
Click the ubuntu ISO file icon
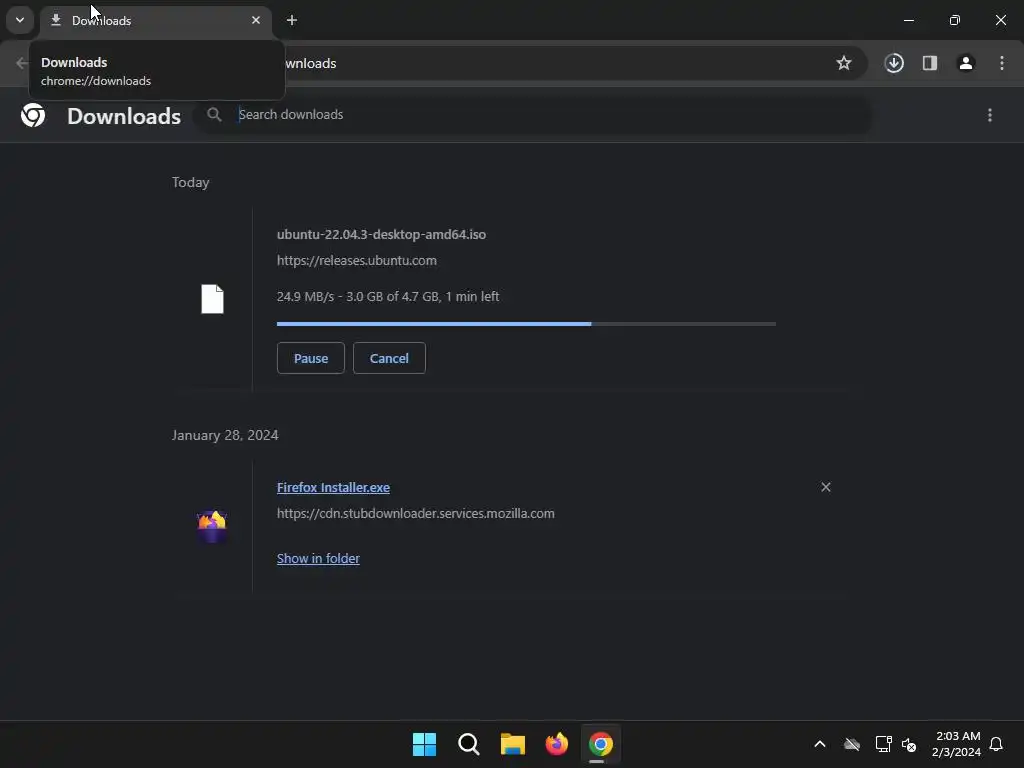212,299
